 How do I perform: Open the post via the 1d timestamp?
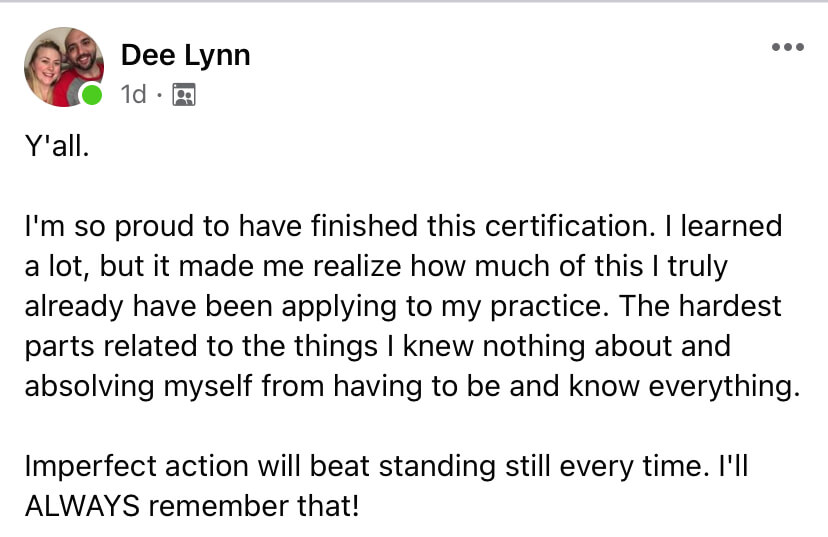click(x=133, y=95)
